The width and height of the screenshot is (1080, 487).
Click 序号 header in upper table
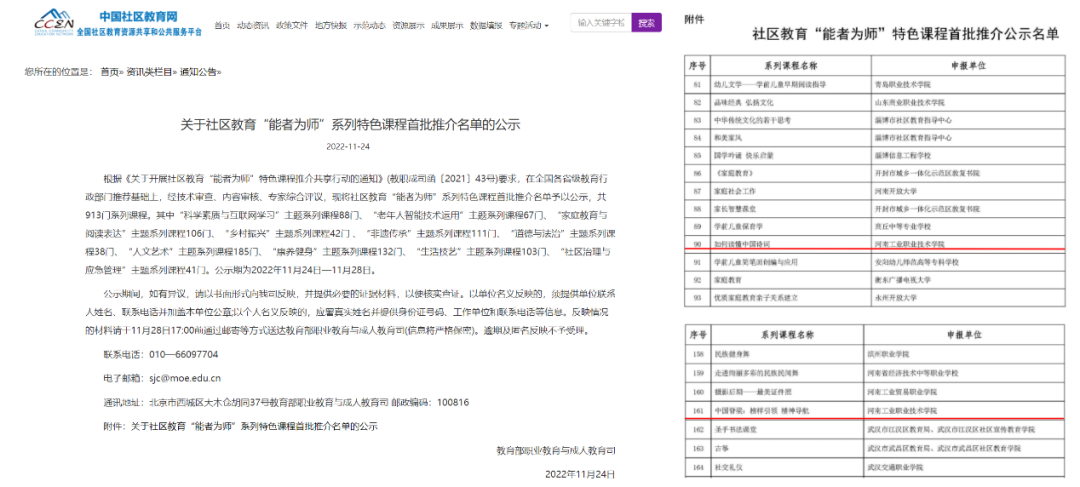tap(698, 65)
